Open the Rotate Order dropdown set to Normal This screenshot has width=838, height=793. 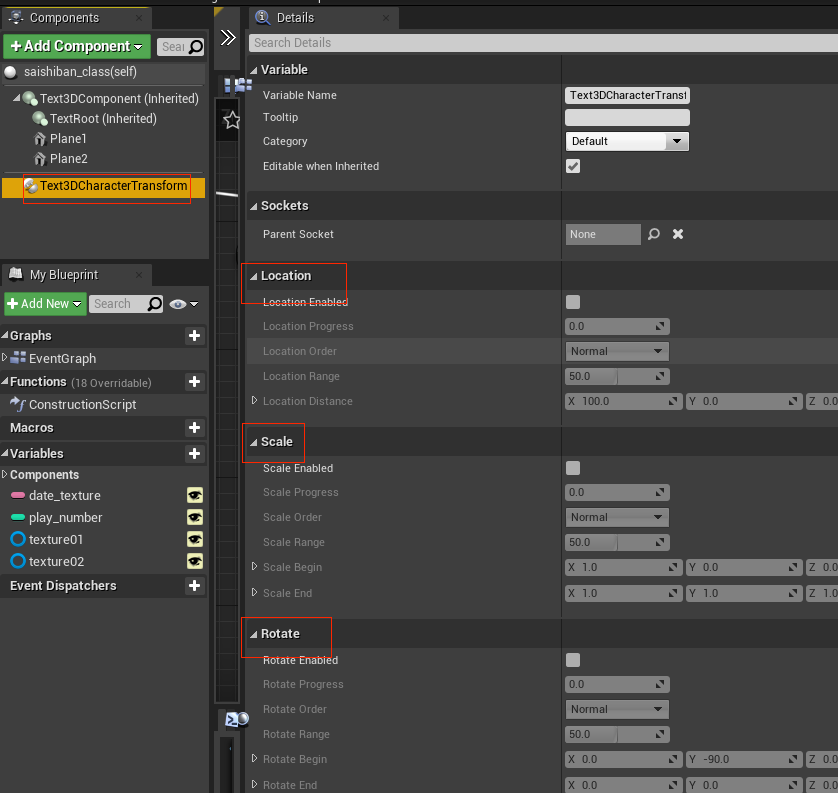click(617, 709)
